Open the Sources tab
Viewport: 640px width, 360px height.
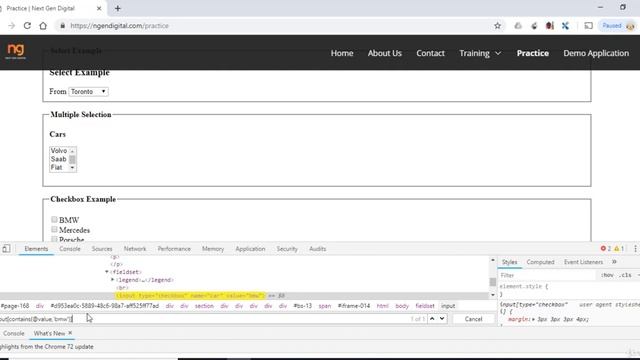click(x=102, y=249)
